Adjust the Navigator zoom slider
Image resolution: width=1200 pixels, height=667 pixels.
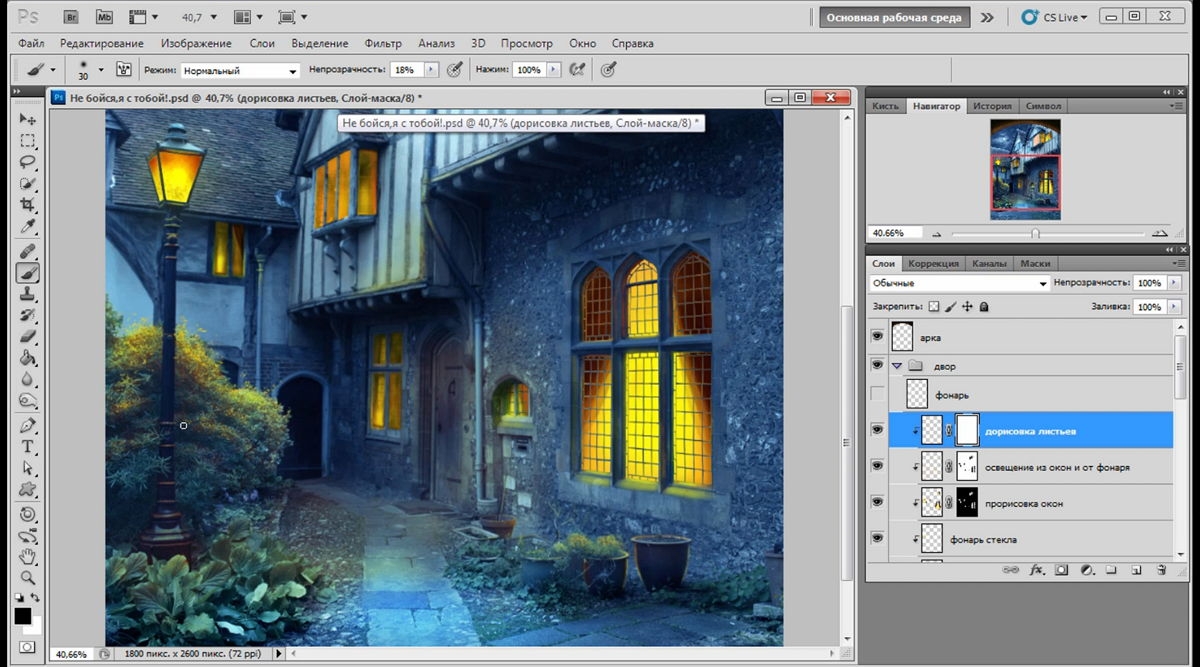pos(1035,233)
